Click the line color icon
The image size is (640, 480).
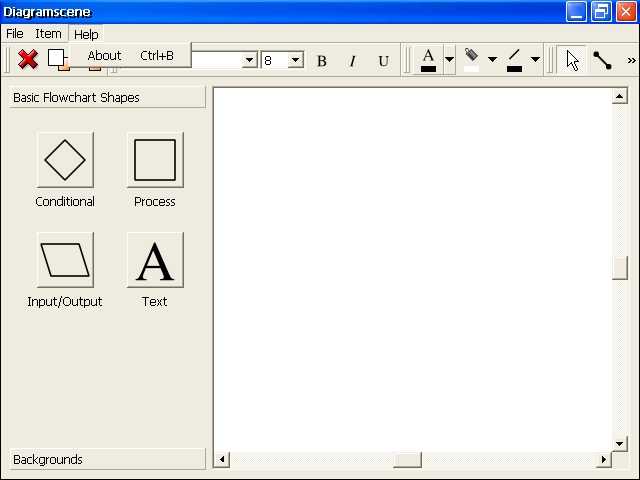point(514,60)
